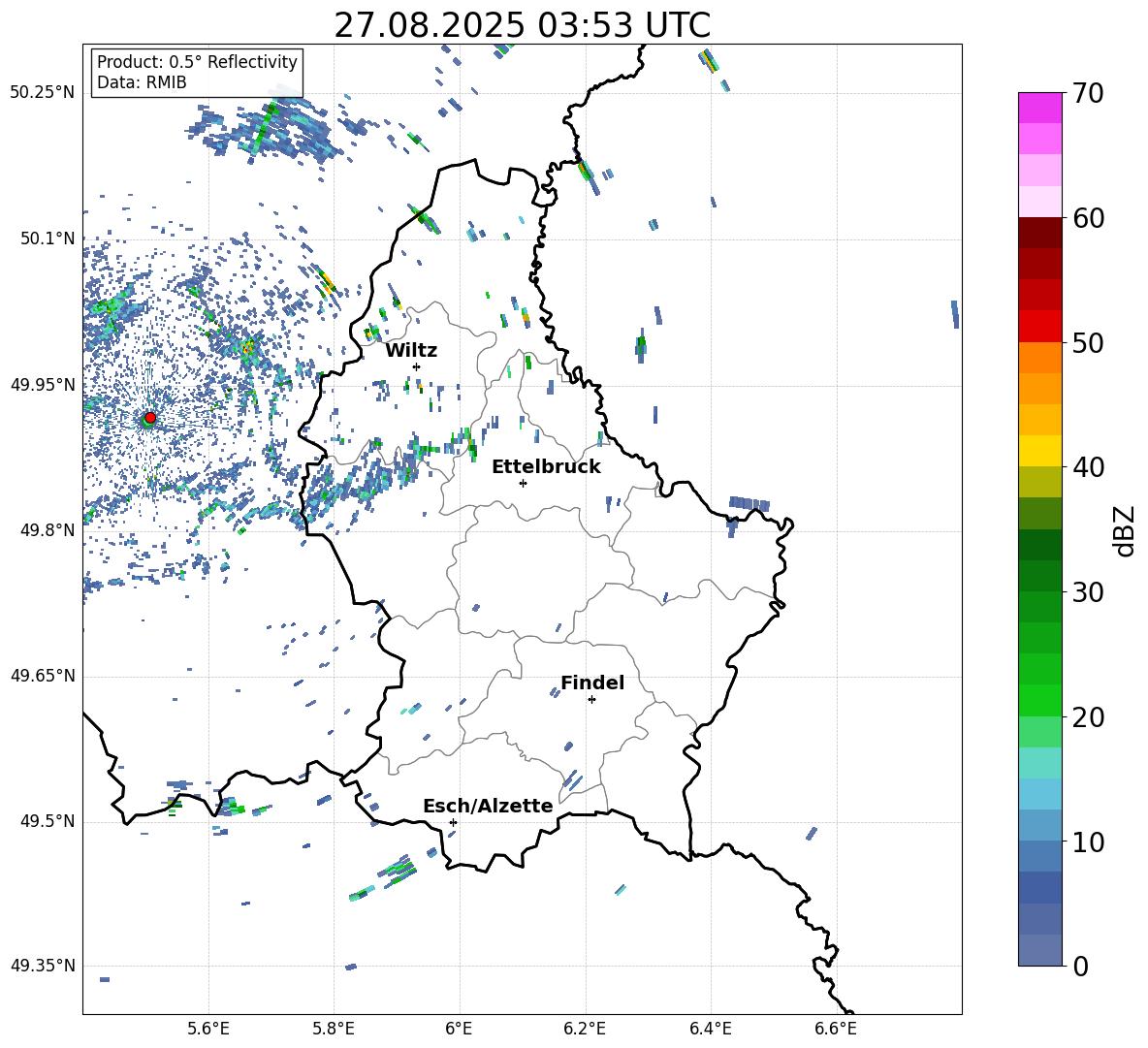
Task: Click the bright red colorbar band just above 50
Action: 1039,327
